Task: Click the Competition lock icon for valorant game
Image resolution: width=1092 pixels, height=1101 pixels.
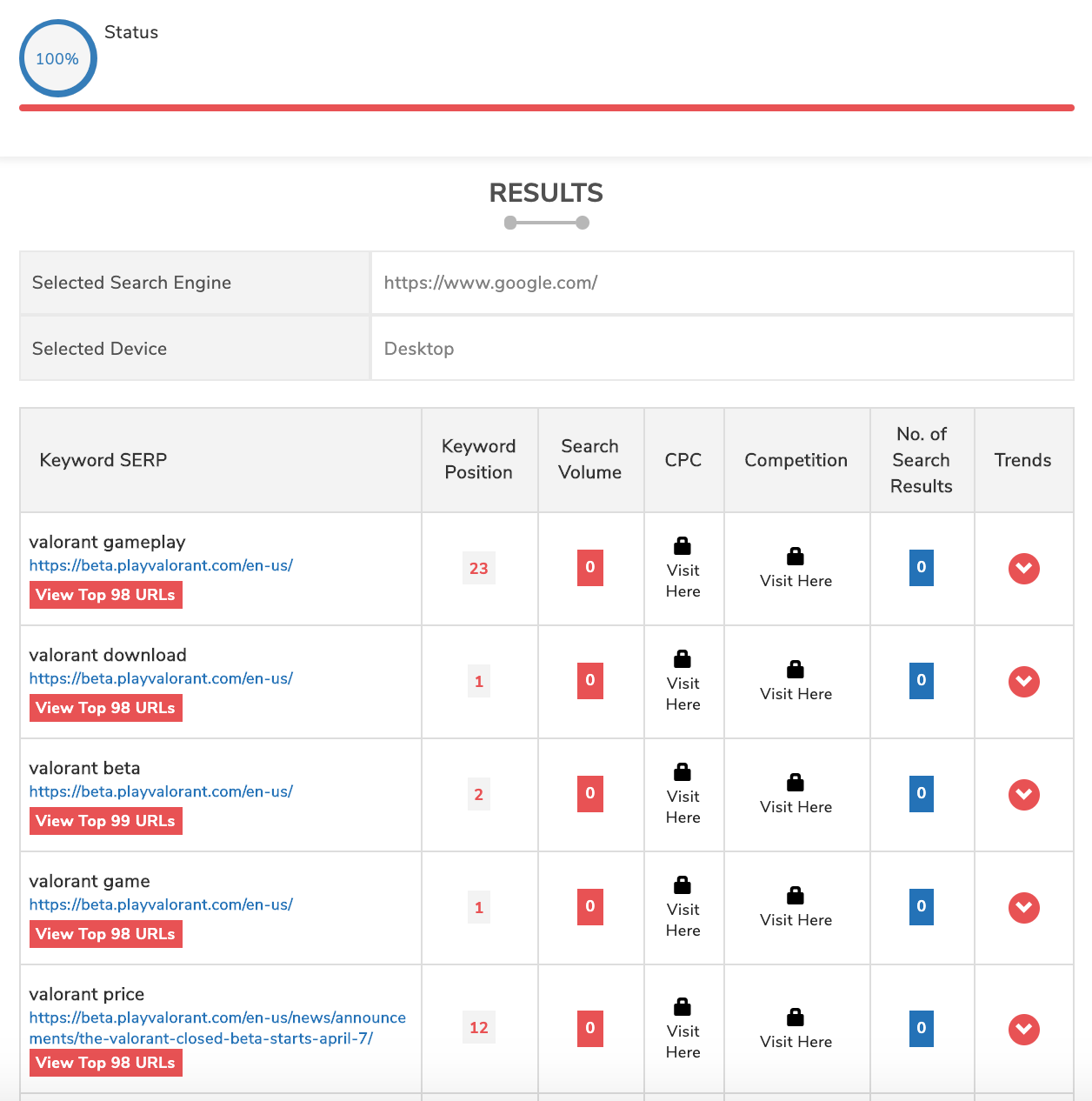Action: tap(795, 897)
